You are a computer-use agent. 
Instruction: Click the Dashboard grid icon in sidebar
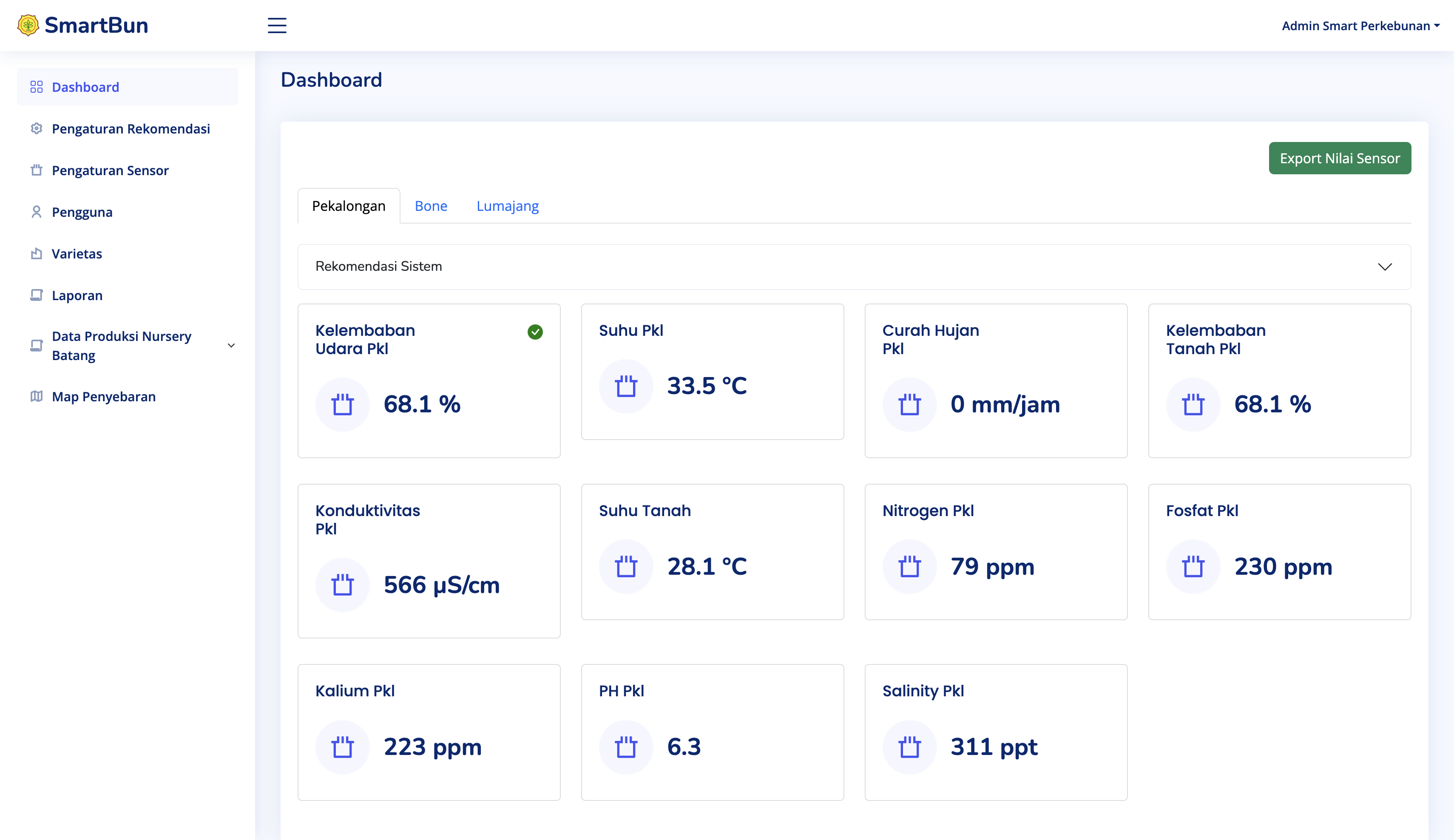(x=37, y=87)
